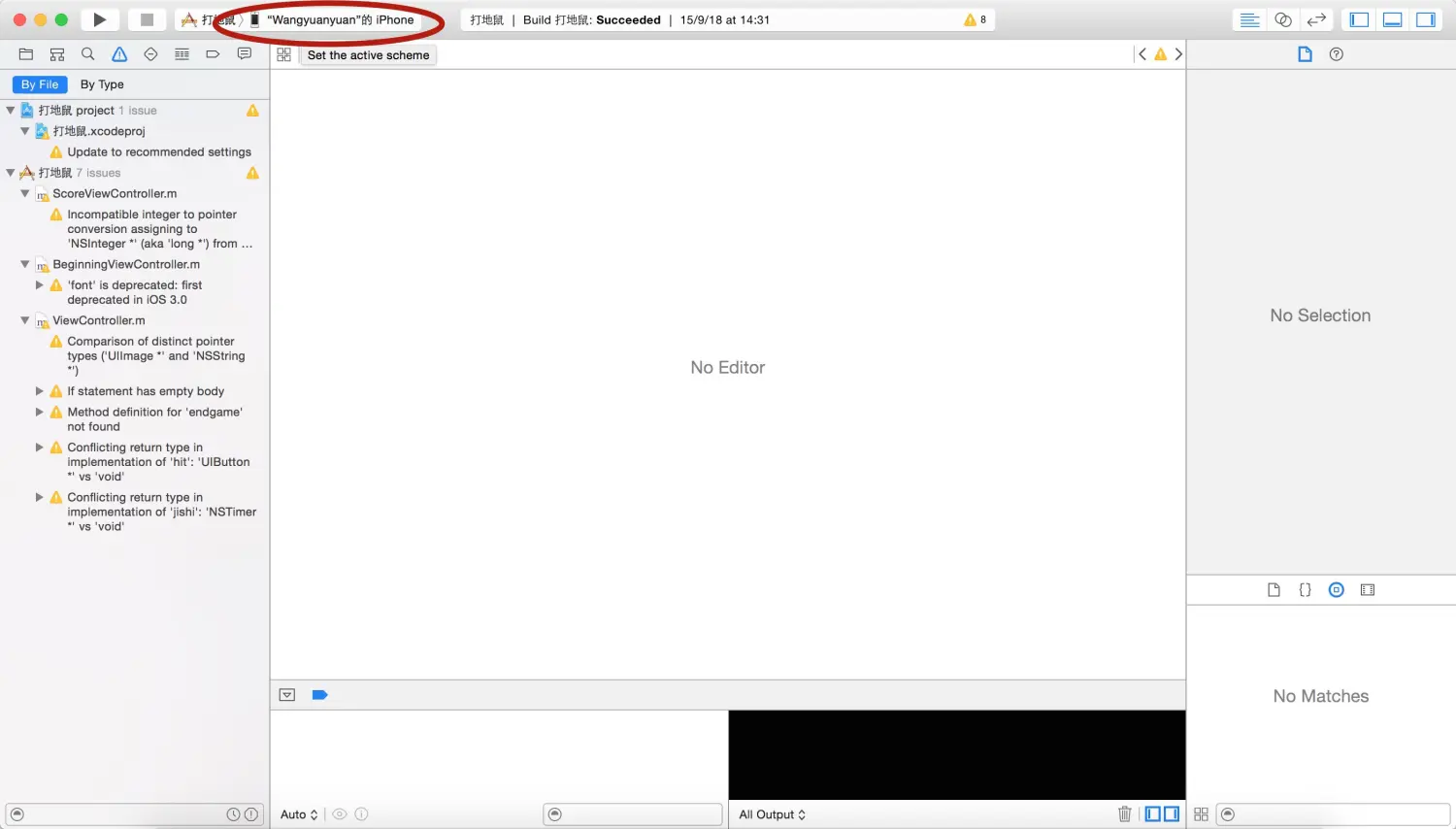Viewport: 1456px width, 829px height.
Task: Expand the 'jishi' conflicting return type warning
Action: (39, 497)
